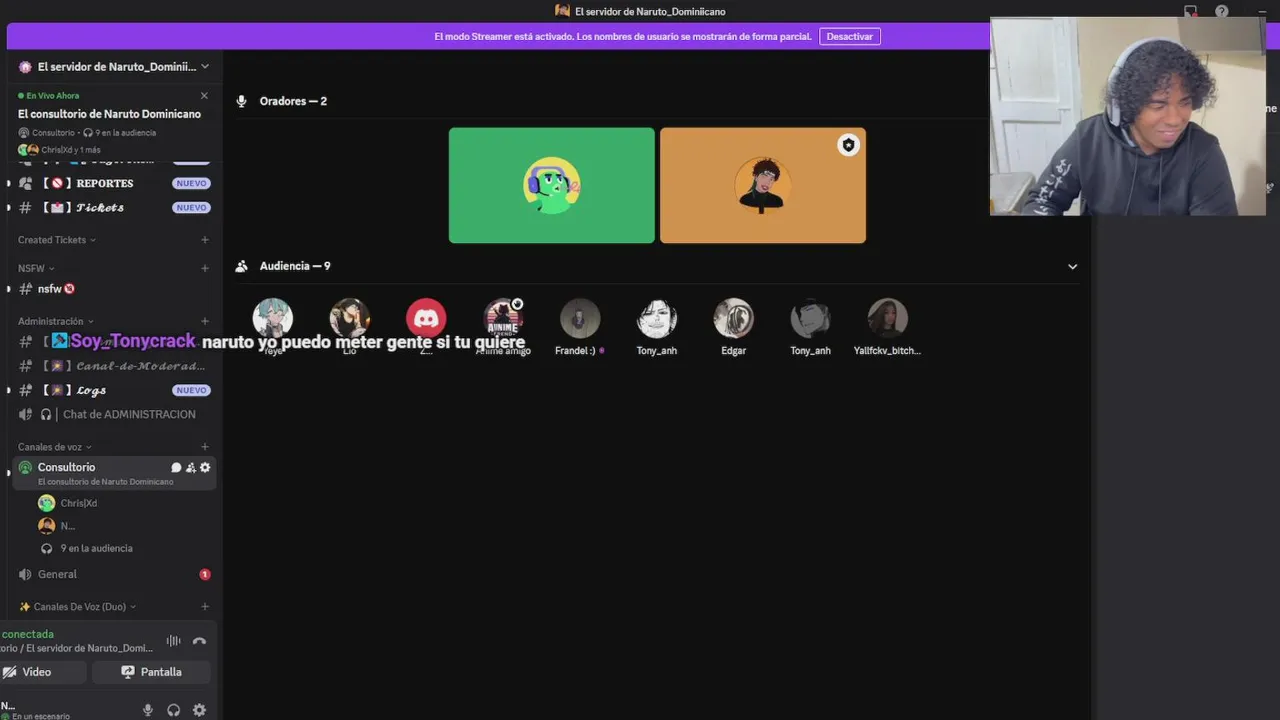Image resolution: width=1280 pixels, height=720 pixels.
Task: Mute the microphone in user panel
Action: tap(148, 710)
